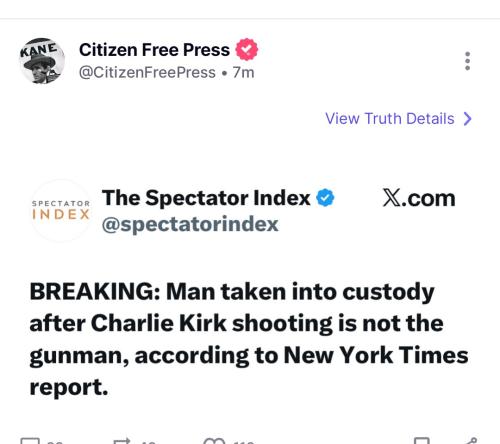Click the @CitizenFreePress handle
Image resolution: width=500 pixels, height=444 pixels.
(x=147, y=72)
